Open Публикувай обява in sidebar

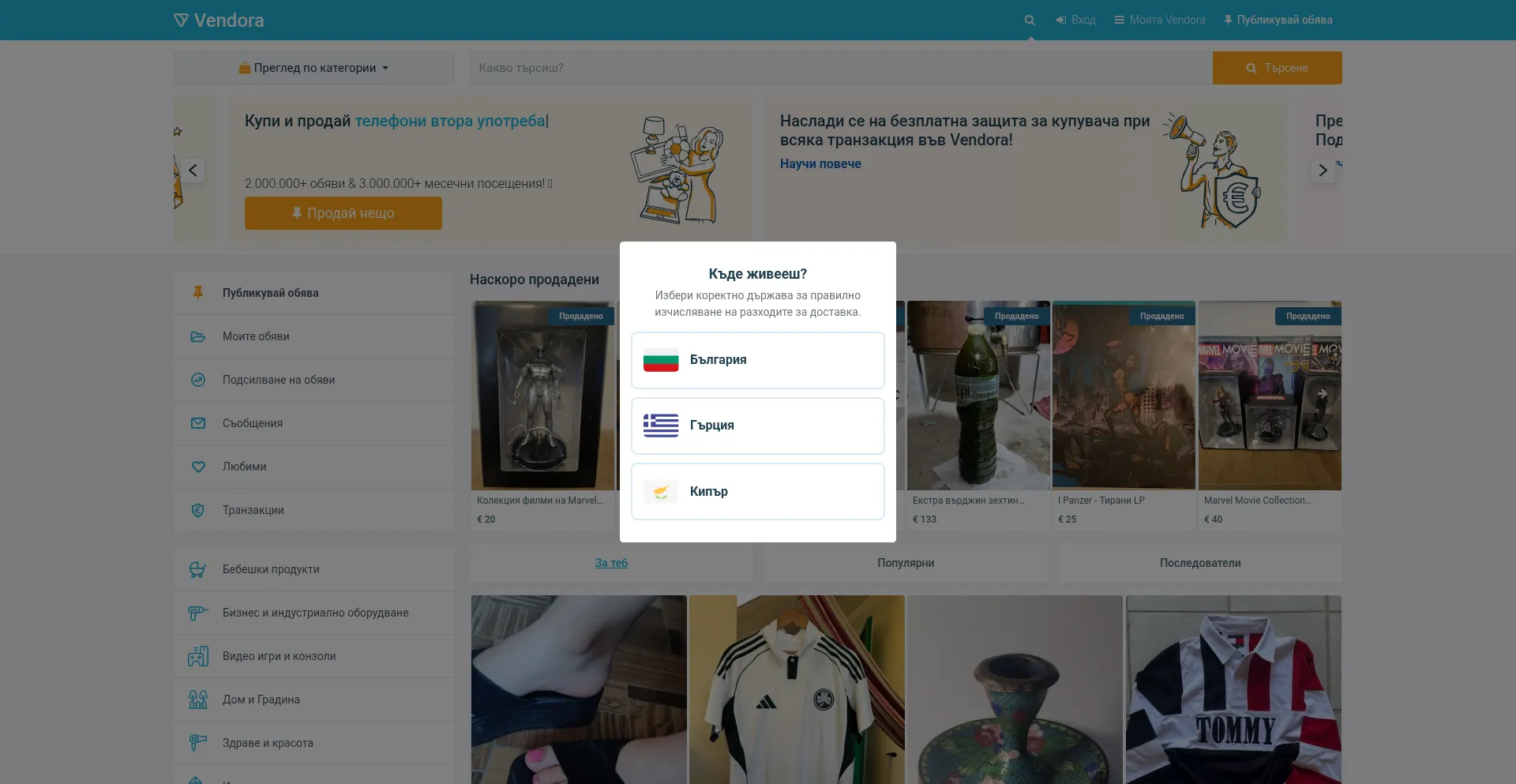click(313, 293)
